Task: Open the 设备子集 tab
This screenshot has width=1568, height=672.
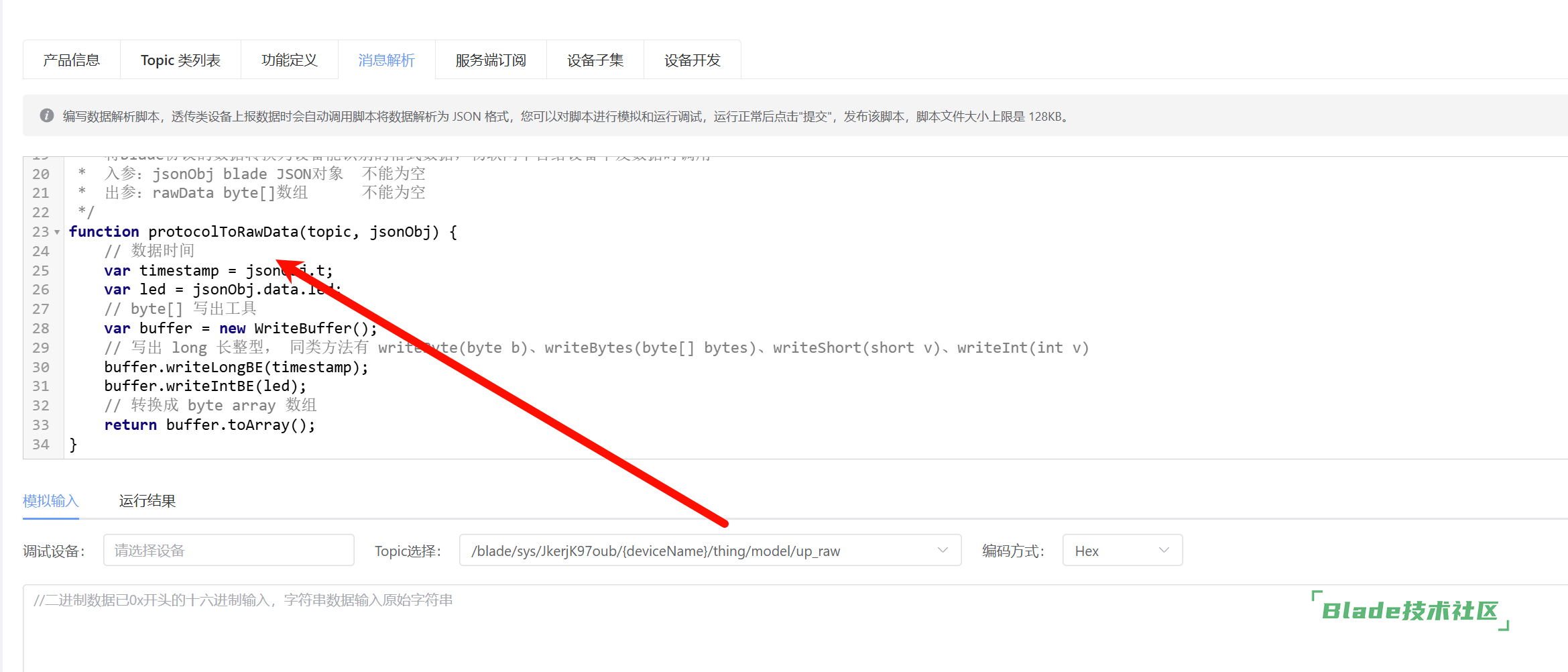Action: click(x=595, y=60)
